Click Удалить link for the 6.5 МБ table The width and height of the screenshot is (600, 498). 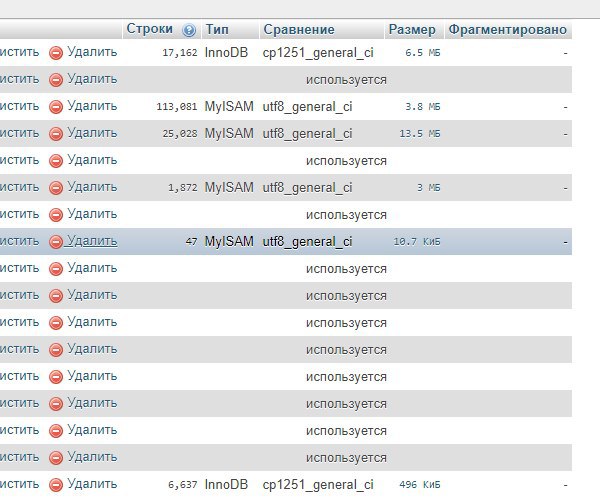[92, 52]
